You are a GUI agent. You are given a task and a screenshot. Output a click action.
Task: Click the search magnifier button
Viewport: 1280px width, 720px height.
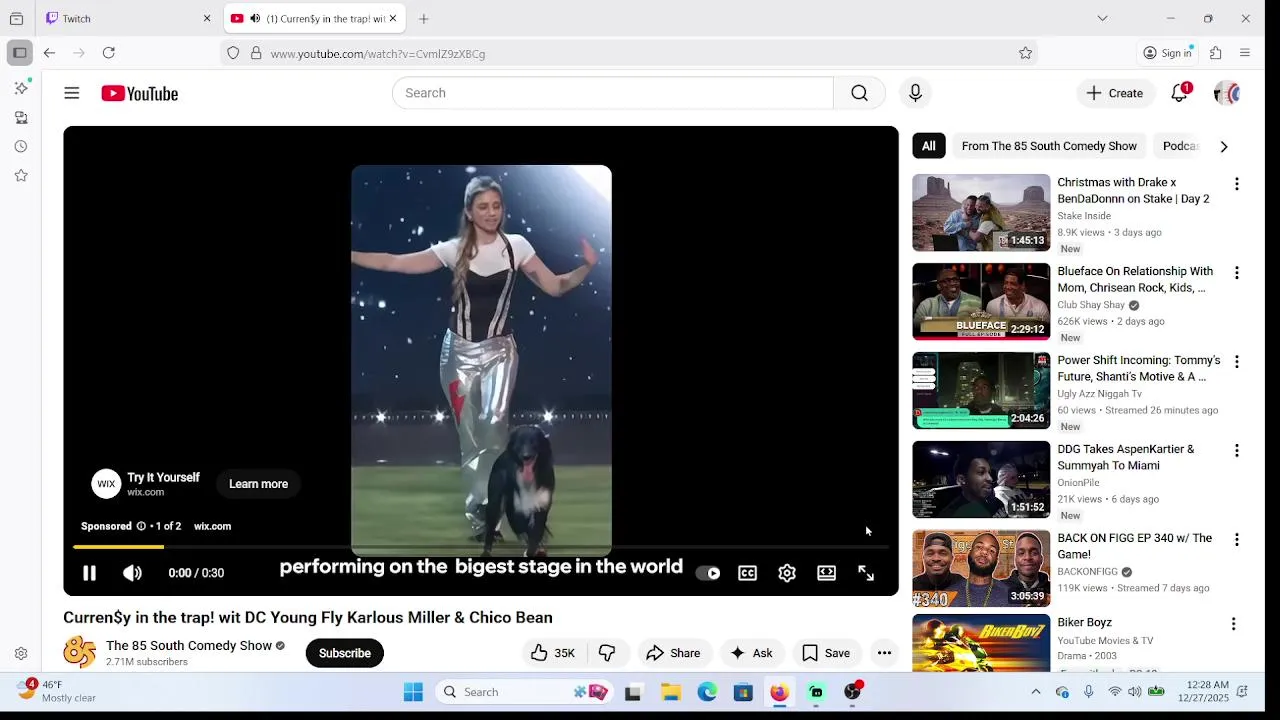(x=859, y=93)
